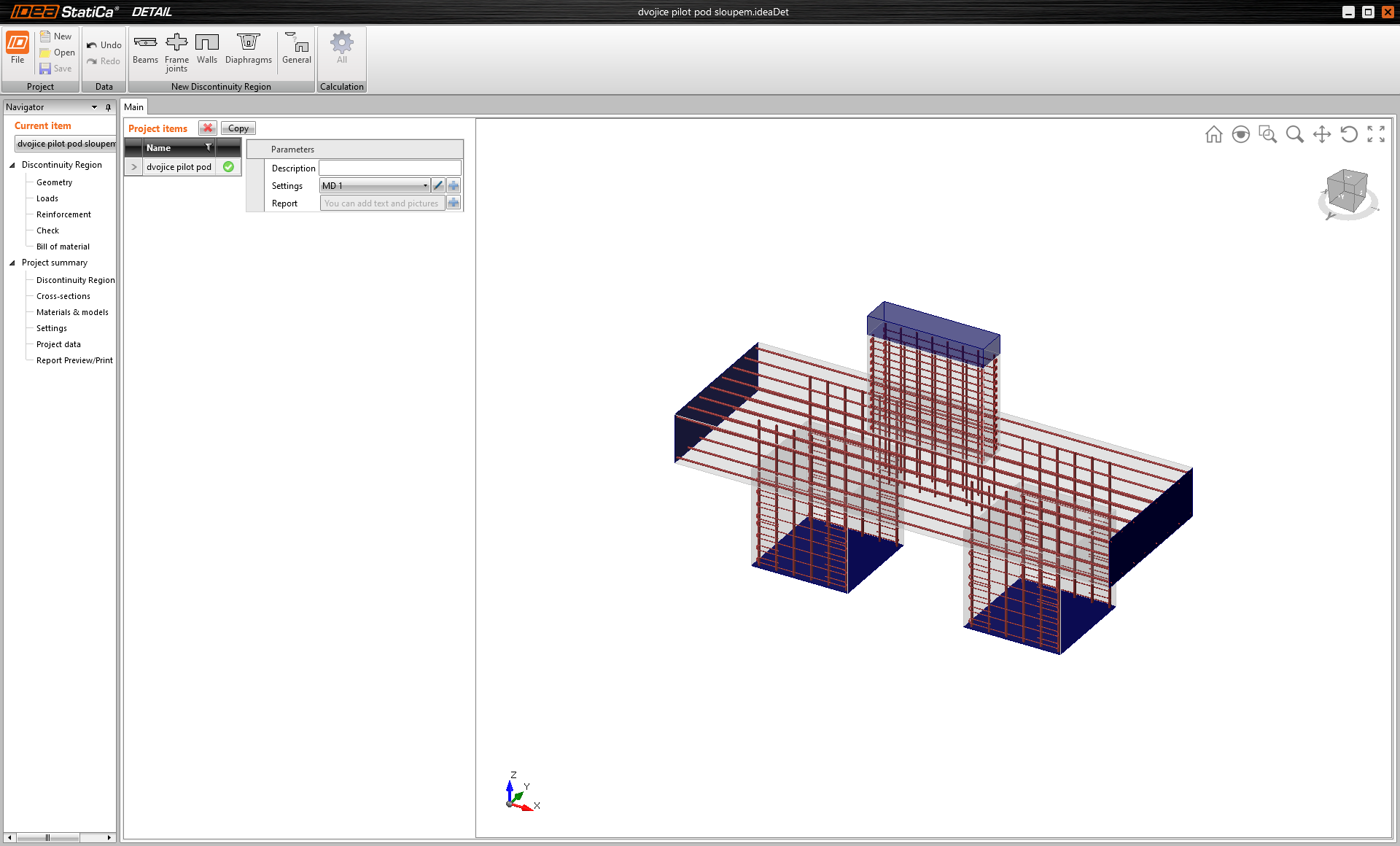Click the Copy button

pyautogui.click(x=238, y=128)
